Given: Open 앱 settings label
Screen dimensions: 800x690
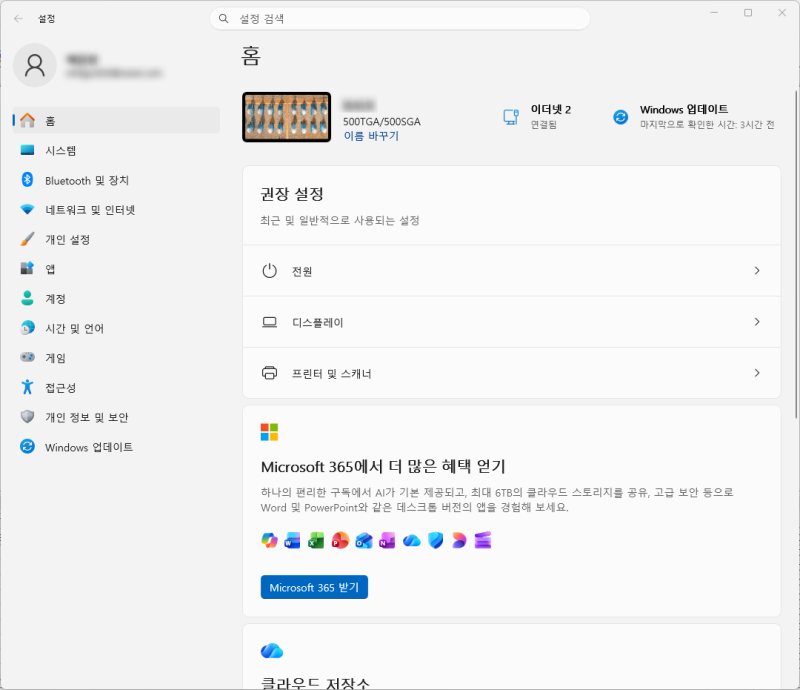Looking at the screenshot, I should coord(50,269).
